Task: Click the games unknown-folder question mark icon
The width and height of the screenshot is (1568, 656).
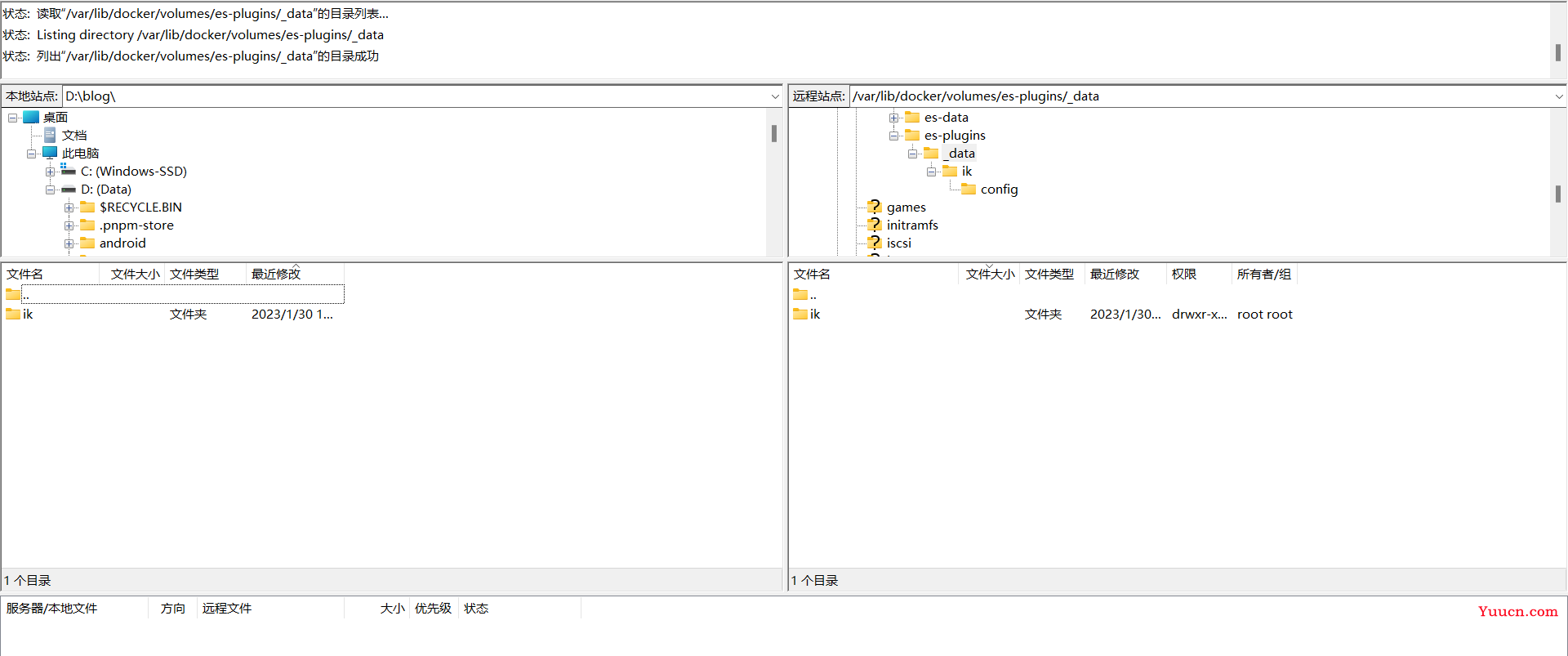Action: point(875,208)
